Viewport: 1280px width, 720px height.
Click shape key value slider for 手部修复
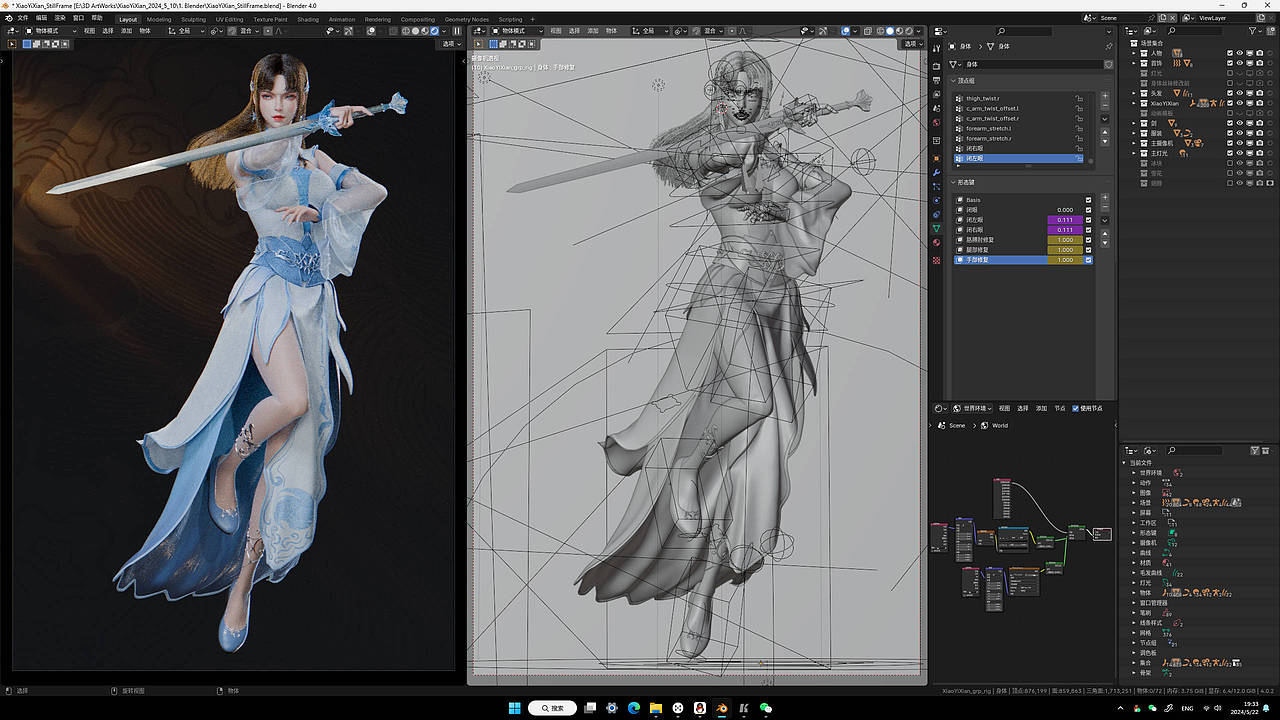pos(1064,260)
